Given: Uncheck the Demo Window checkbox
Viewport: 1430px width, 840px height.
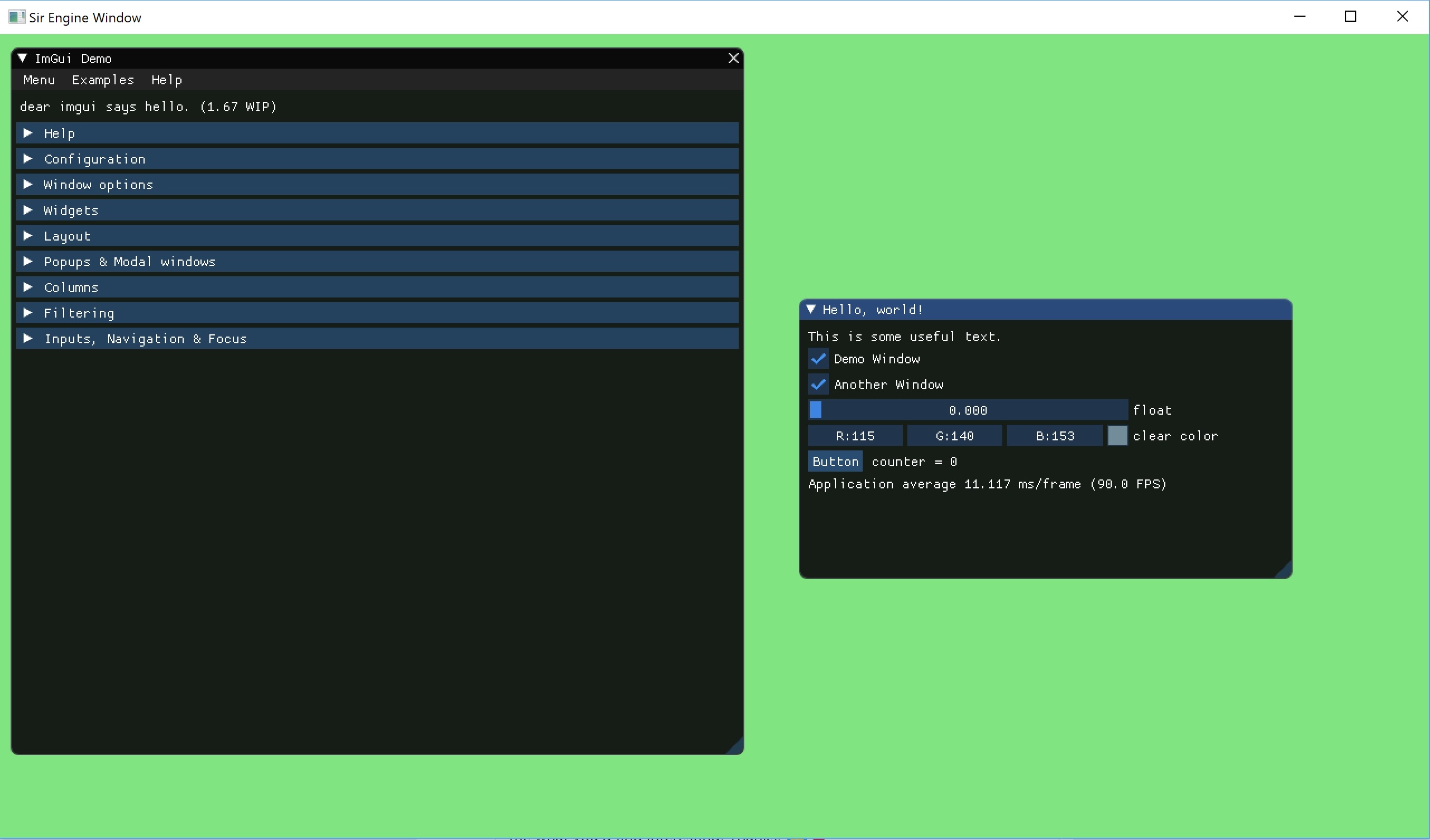Looking at the screenshot, I should [x=818, y=359].
